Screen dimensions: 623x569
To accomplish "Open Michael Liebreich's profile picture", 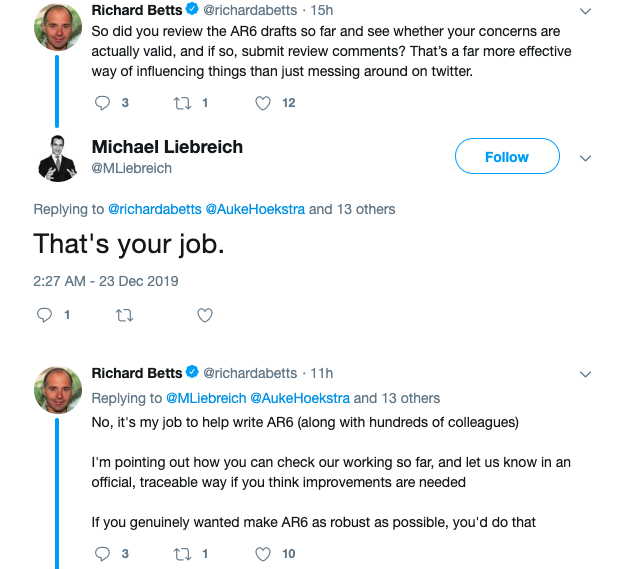I will click(59, 157).
